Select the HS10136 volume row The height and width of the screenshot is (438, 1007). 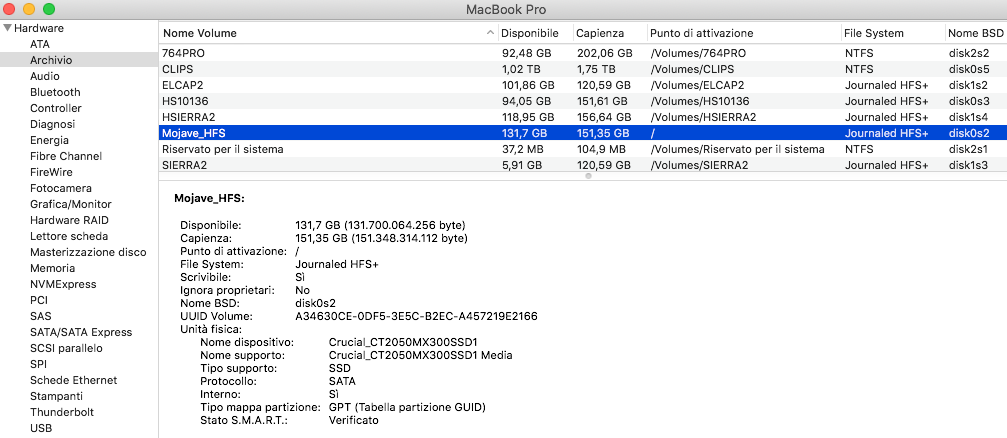pyautogui.click(x=583, y=101)
